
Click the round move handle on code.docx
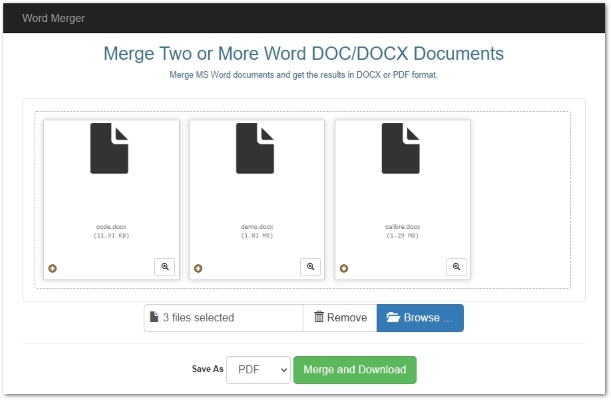[x=52, y=268]
